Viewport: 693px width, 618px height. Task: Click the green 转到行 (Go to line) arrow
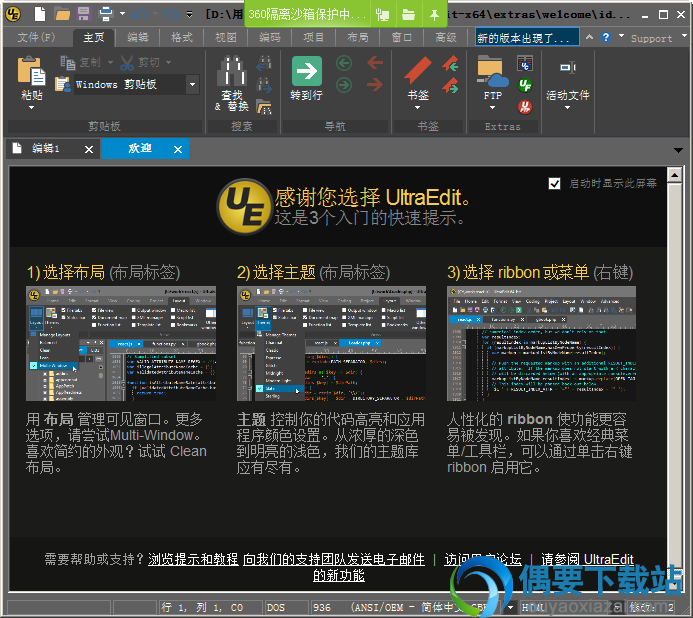[x=307, y=71]
